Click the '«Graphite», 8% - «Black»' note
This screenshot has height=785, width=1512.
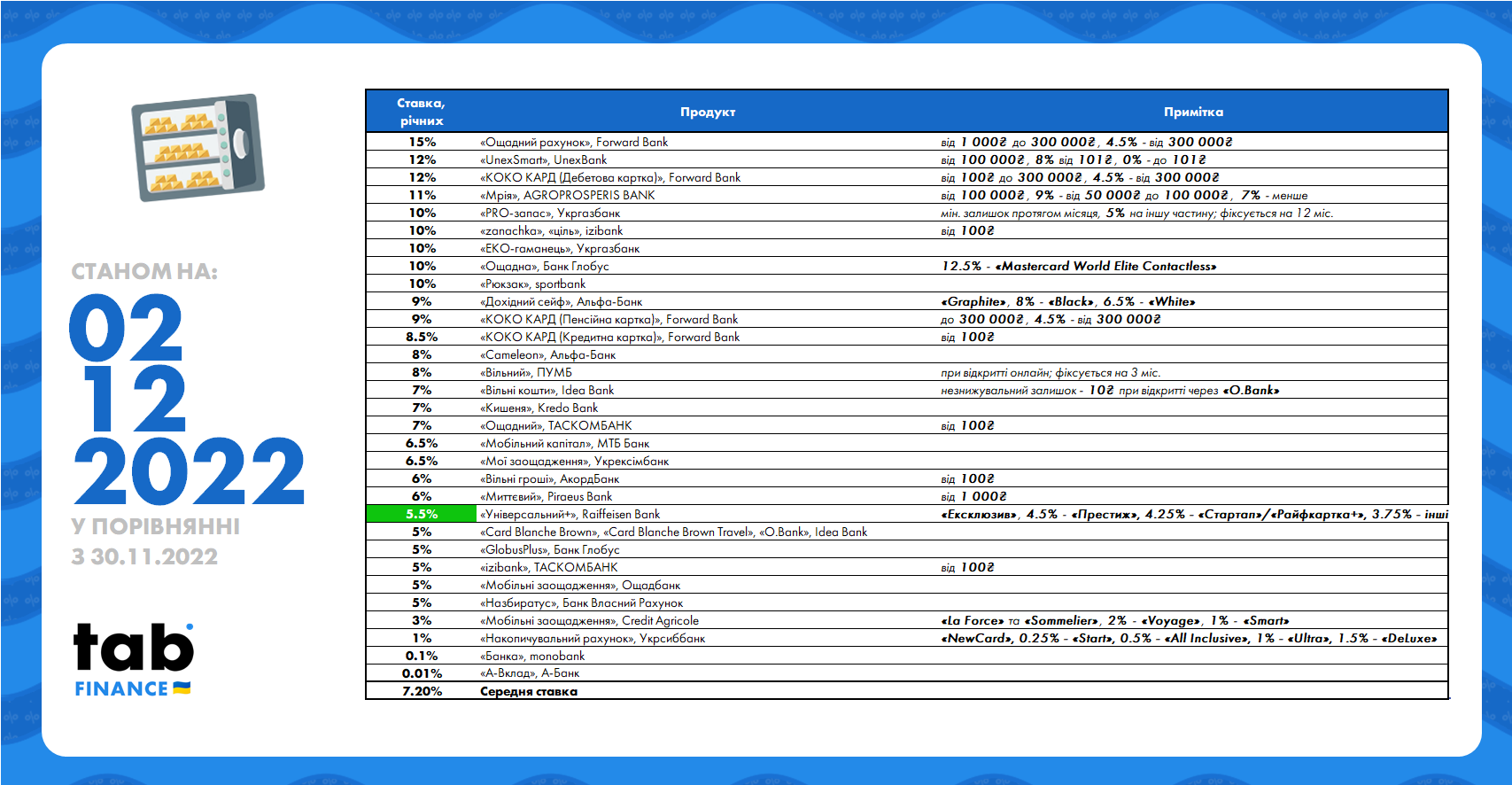[x=1068, y=301]
